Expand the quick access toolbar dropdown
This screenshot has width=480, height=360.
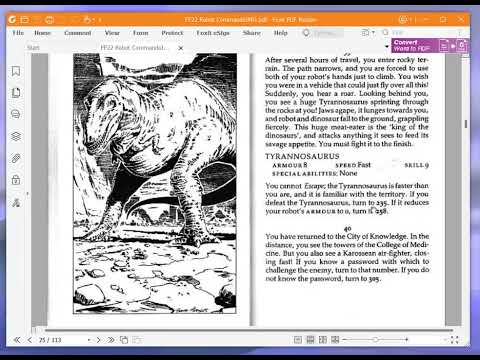[100, 20]
